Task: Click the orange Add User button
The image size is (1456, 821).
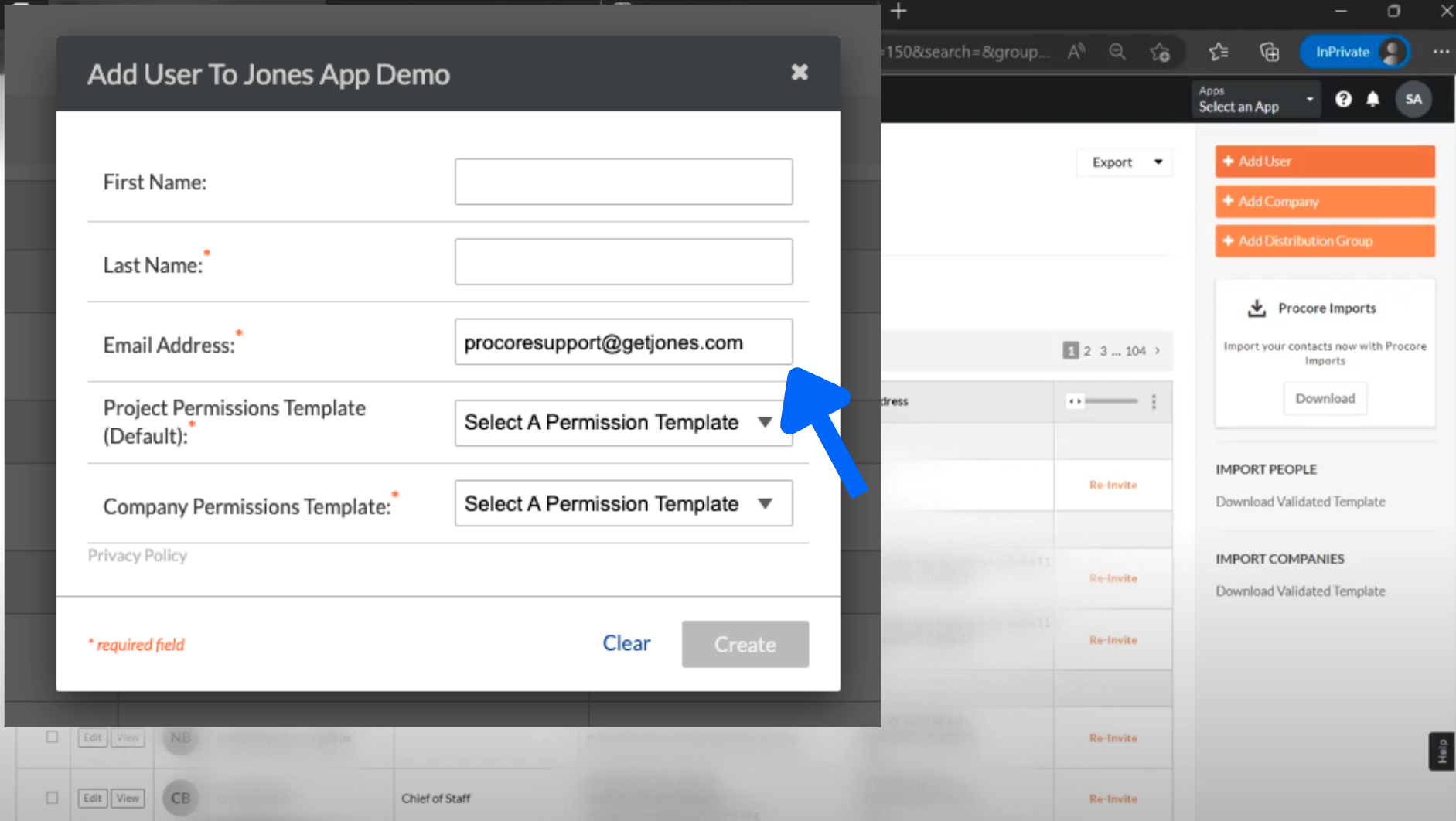Action: click(x=1325, y=162)
